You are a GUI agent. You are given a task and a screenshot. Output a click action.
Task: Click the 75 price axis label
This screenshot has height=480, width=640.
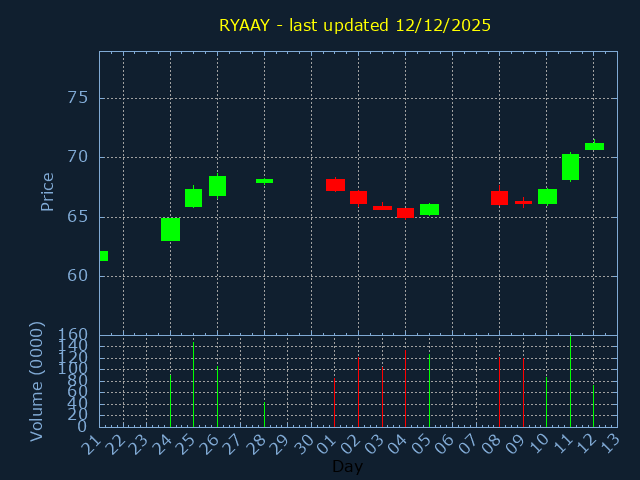(x=77, y=98)
